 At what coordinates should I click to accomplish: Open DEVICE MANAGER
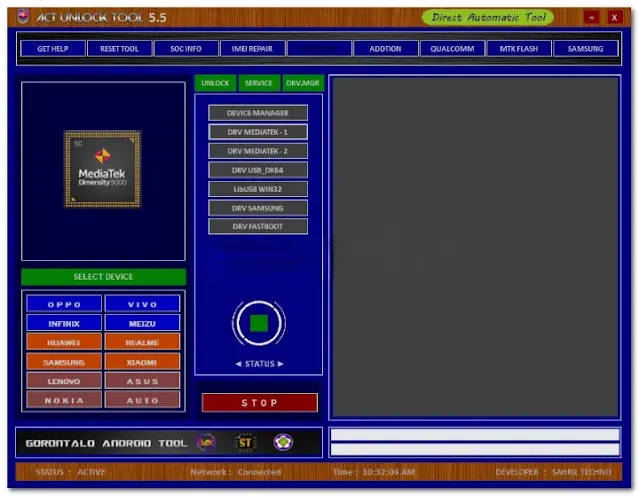pyautogui.click(x=258, y=113)
